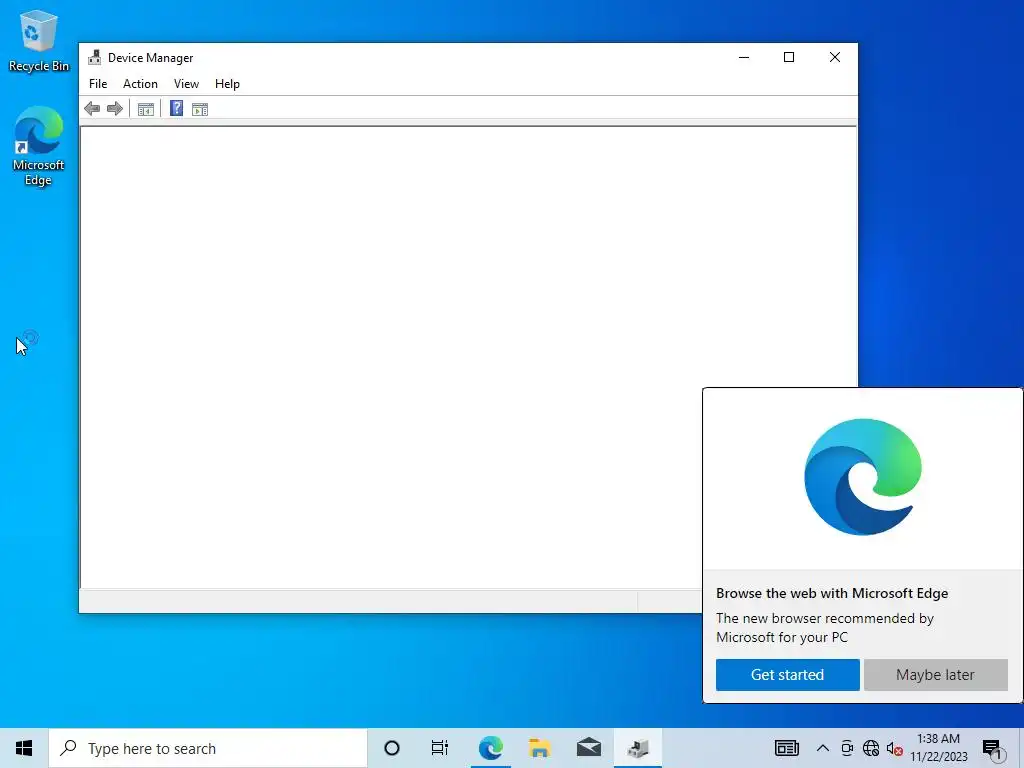Click Get started in Edge popup
Screen dimensions: 1024x768
(x=788, y=675)
